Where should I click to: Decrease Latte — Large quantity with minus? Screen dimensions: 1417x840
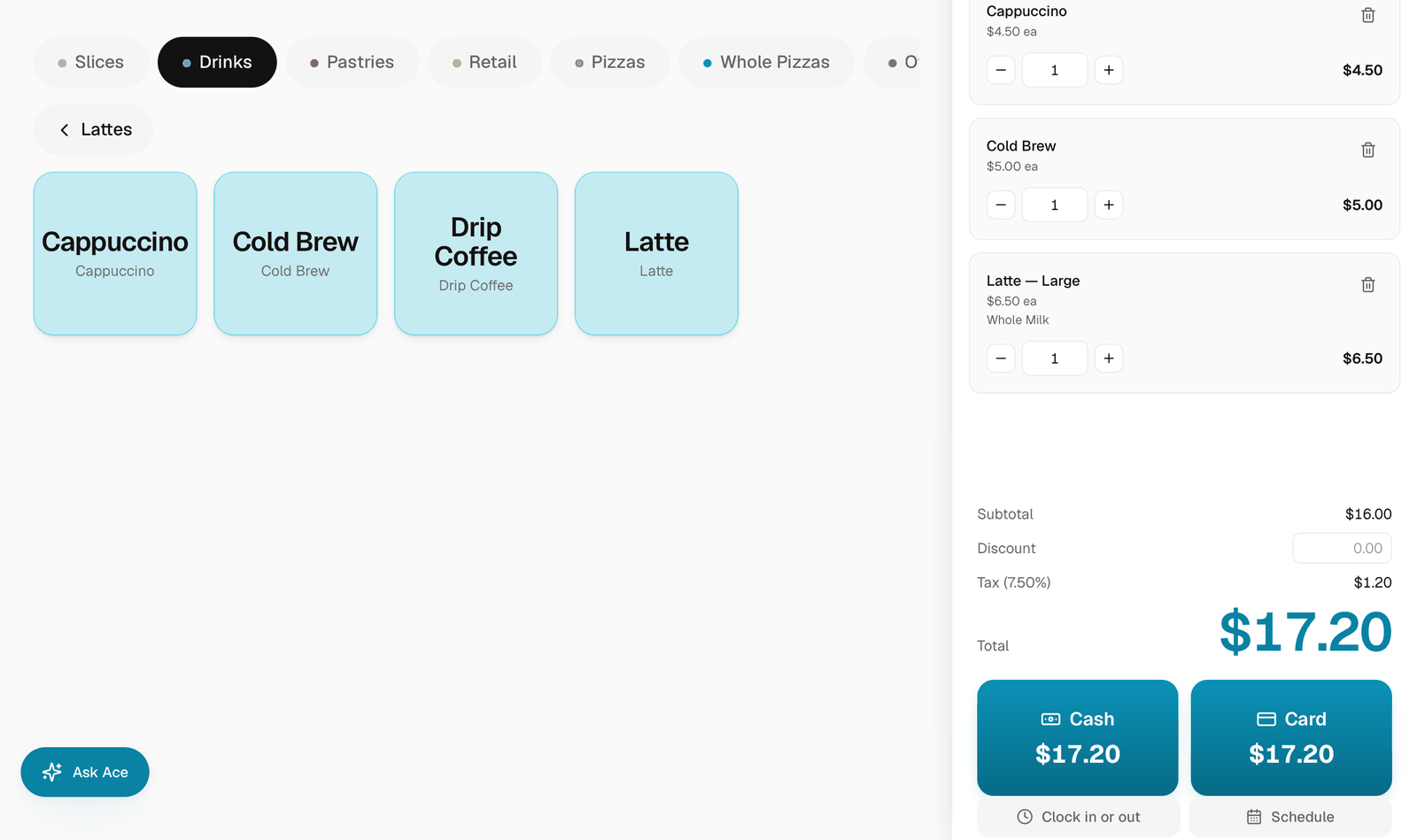(1001, 358)
